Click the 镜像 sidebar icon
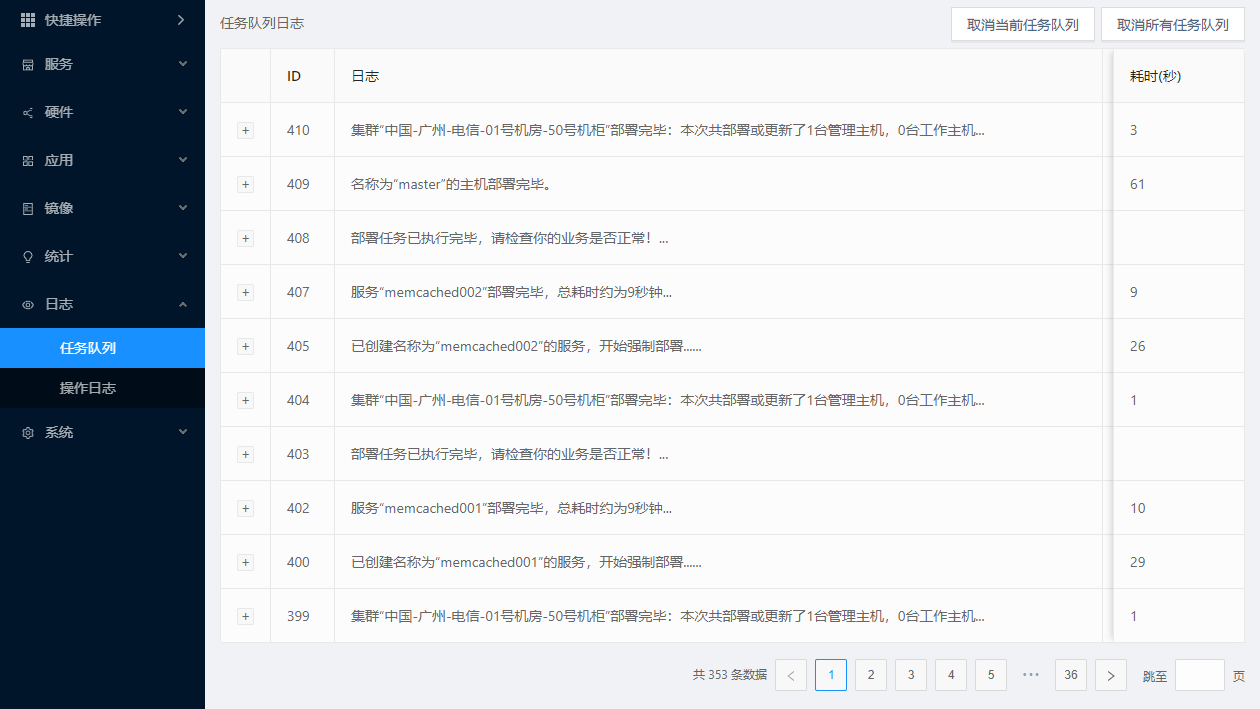Screen dimensions: 1260x709 point(28,209)
